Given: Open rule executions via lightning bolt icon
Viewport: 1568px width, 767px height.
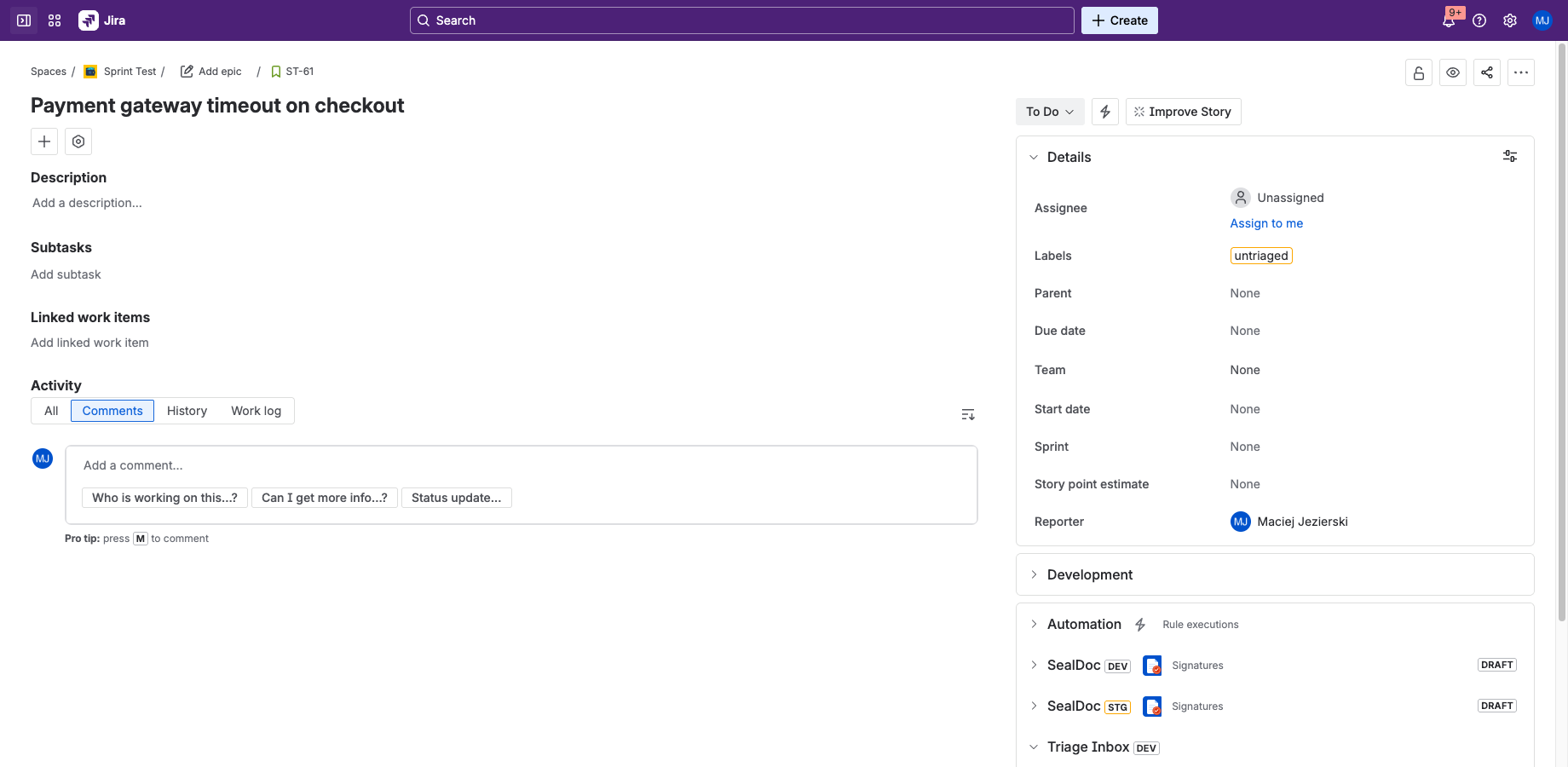Looking at the screenshot, I should [1140, 624].
